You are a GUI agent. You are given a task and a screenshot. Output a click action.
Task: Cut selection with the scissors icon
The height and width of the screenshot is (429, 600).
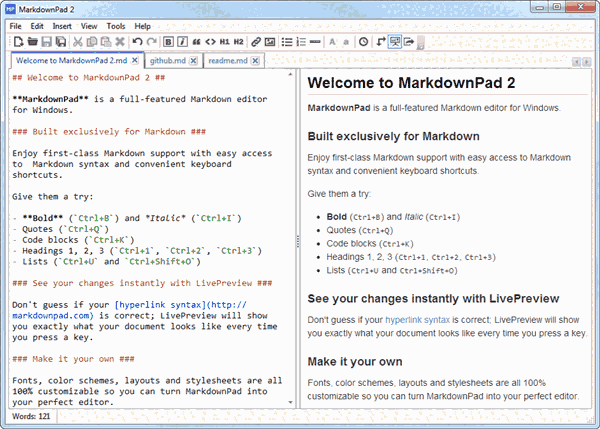[78, 41]
